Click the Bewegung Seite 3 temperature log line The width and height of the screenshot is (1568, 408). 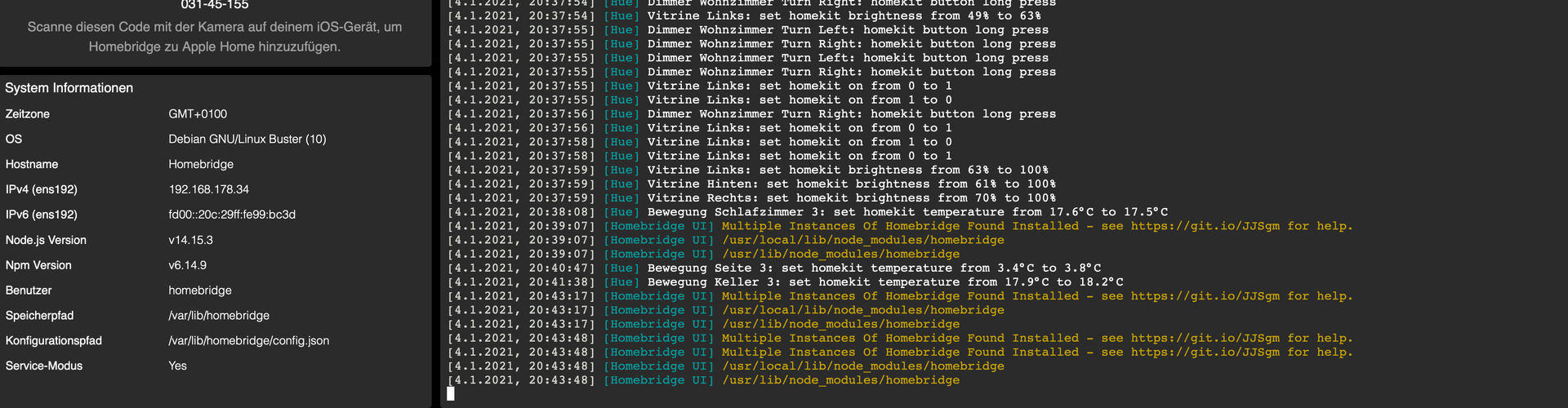pos(874,268)
